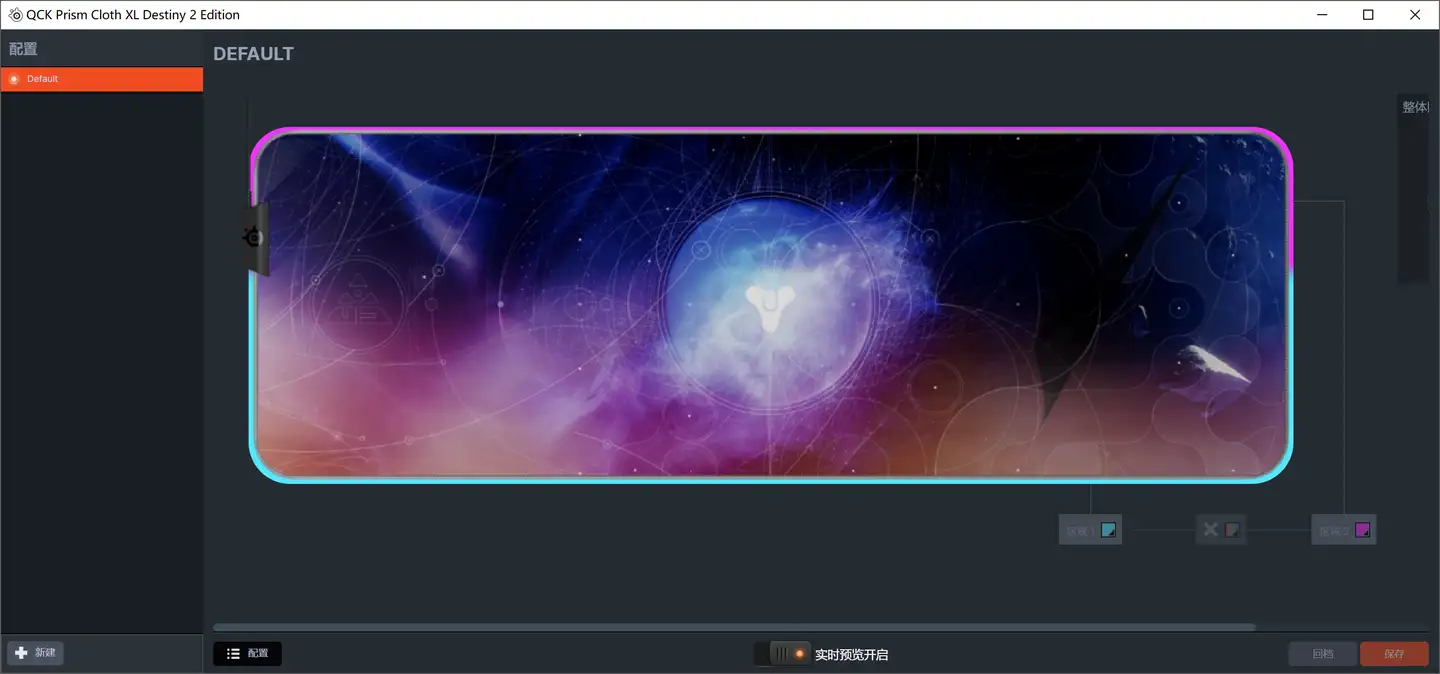Click the plus icon on 新建 button
This screenshot has width=1440, height=674.
(21, 653)
